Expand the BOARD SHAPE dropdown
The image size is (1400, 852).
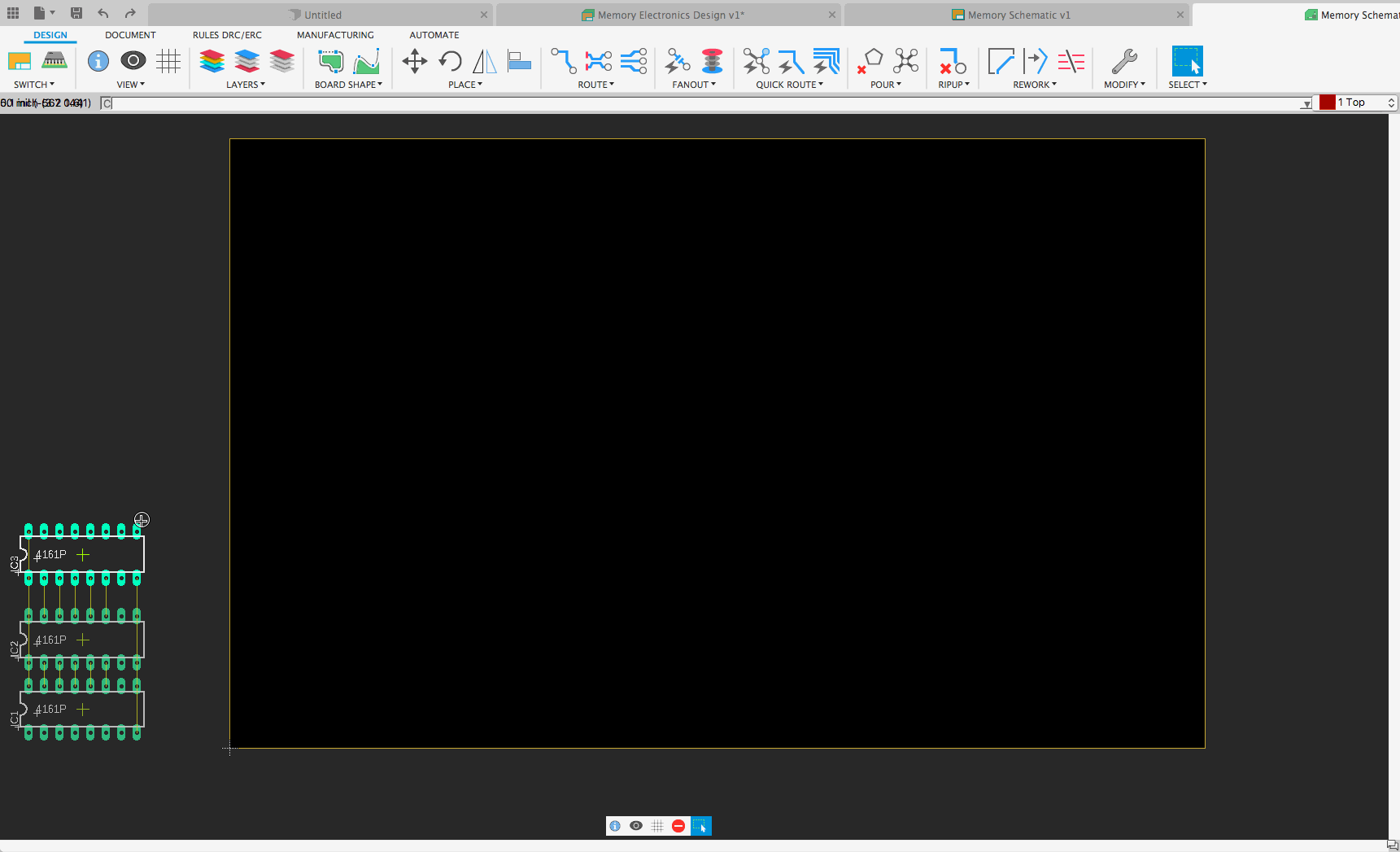pyautogui.click(x=348, y=85)
